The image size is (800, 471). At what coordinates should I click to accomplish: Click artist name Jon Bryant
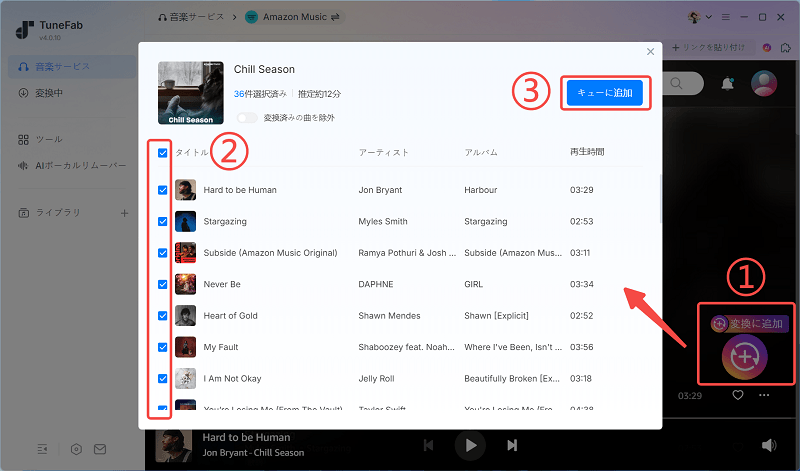click(x=380, y=190)
